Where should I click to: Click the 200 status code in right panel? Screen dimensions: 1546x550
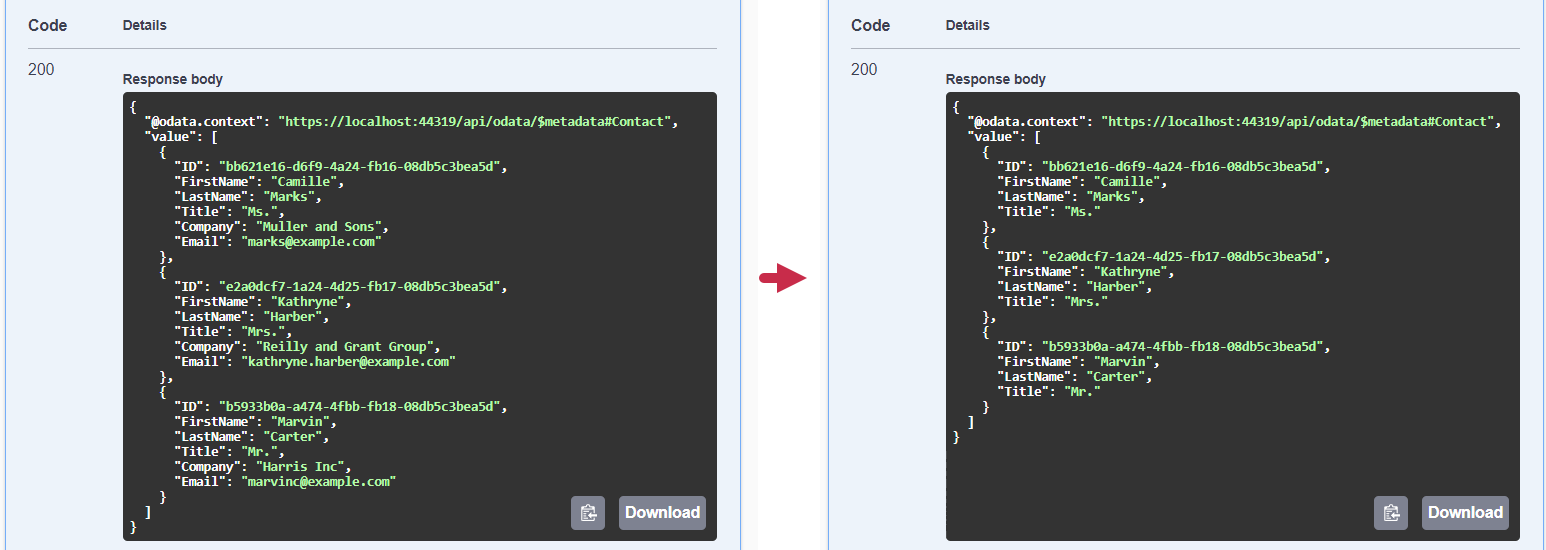click(x=864, y=70)
